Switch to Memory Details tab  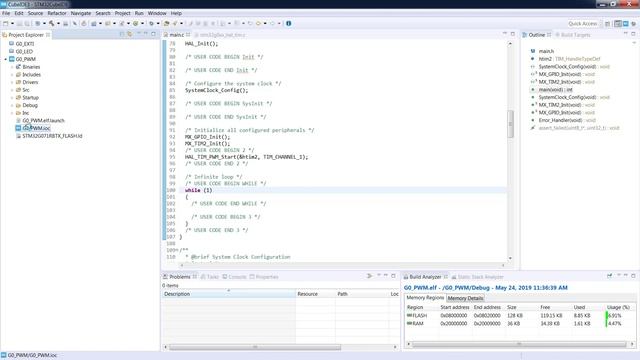pyautogui.click(x=465, y=298)
